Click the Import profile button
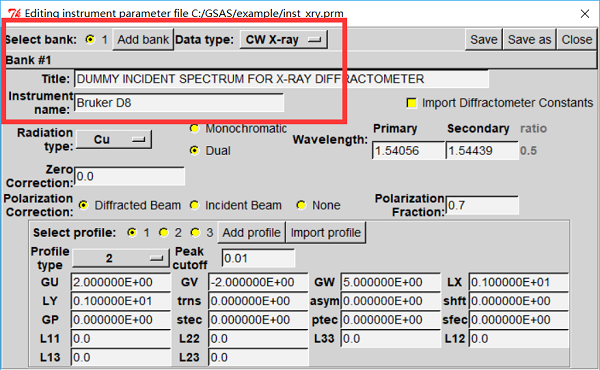Screen dimensions: 600x370 click(326, 233)
